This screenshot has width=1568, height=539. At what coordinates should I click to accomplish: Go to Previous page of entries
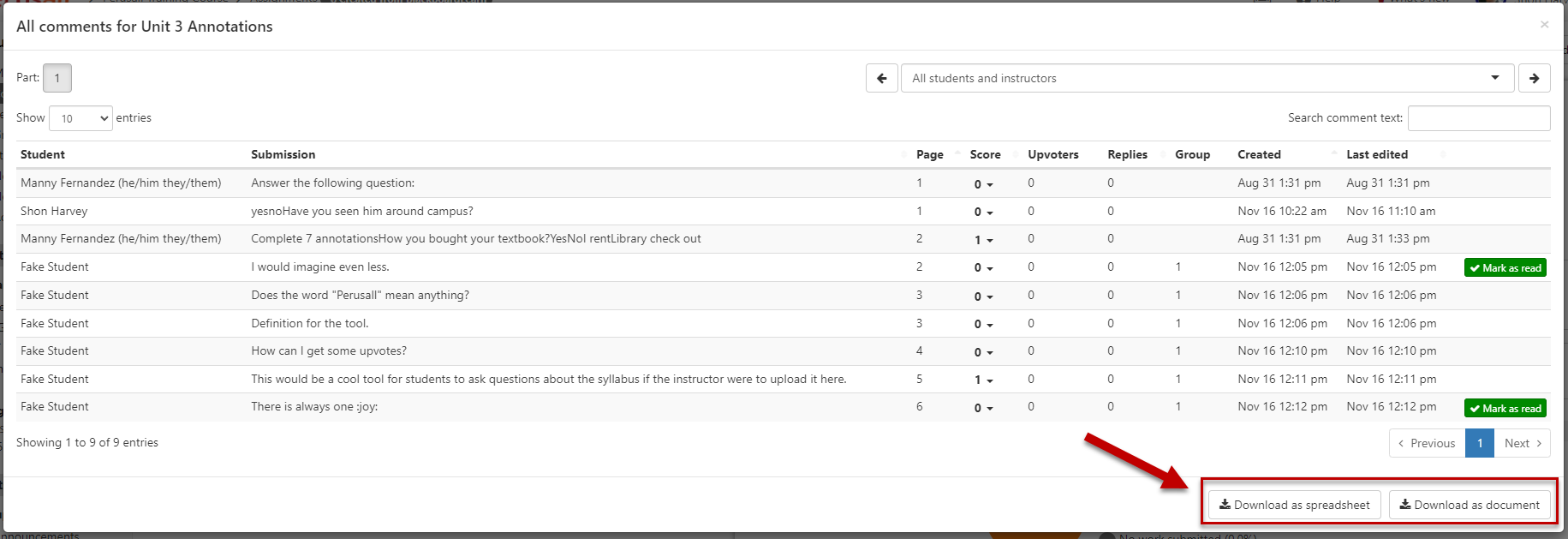point(1427,443)
